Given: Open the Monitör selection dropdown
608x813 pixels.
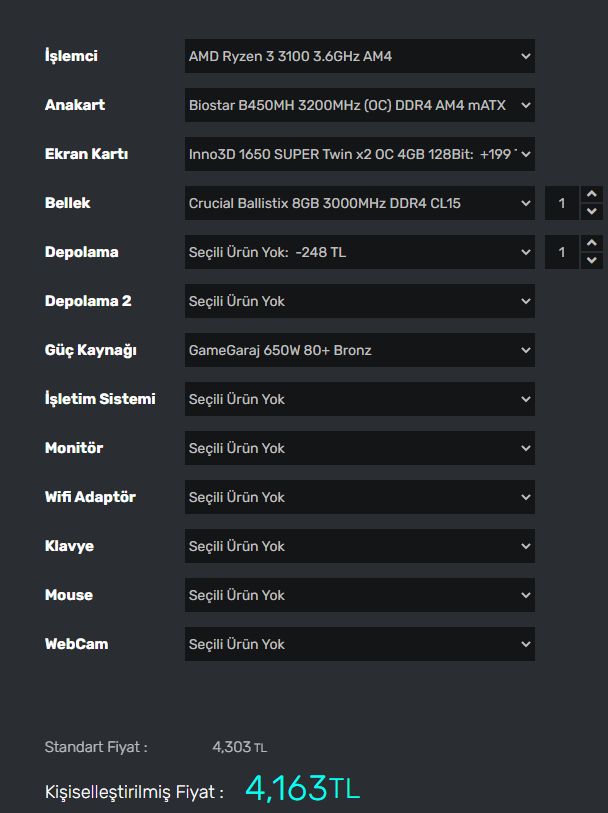Looking at the screenshot, I should pyautogui.click(x=359, y=448).
